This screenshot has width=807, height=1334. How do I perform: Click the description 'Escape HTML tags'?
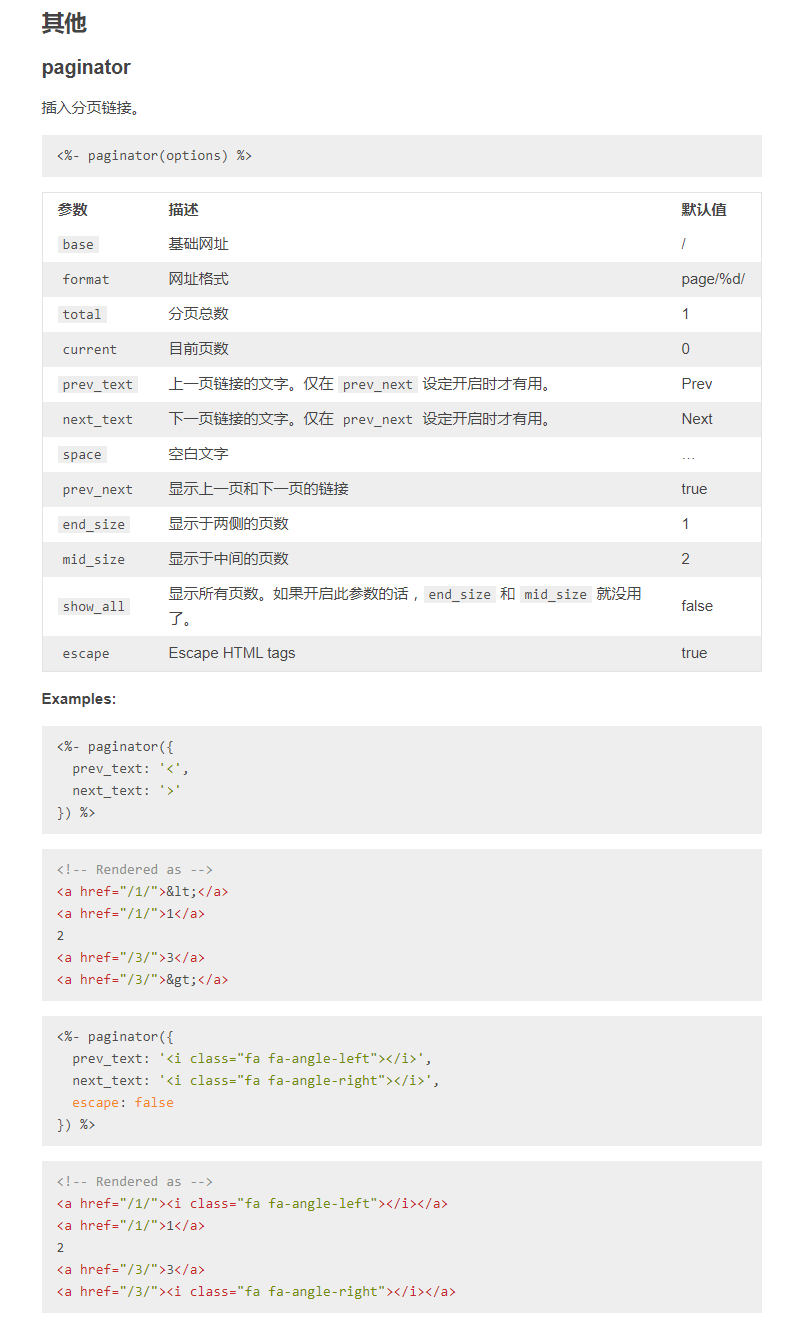pos(232,653)
